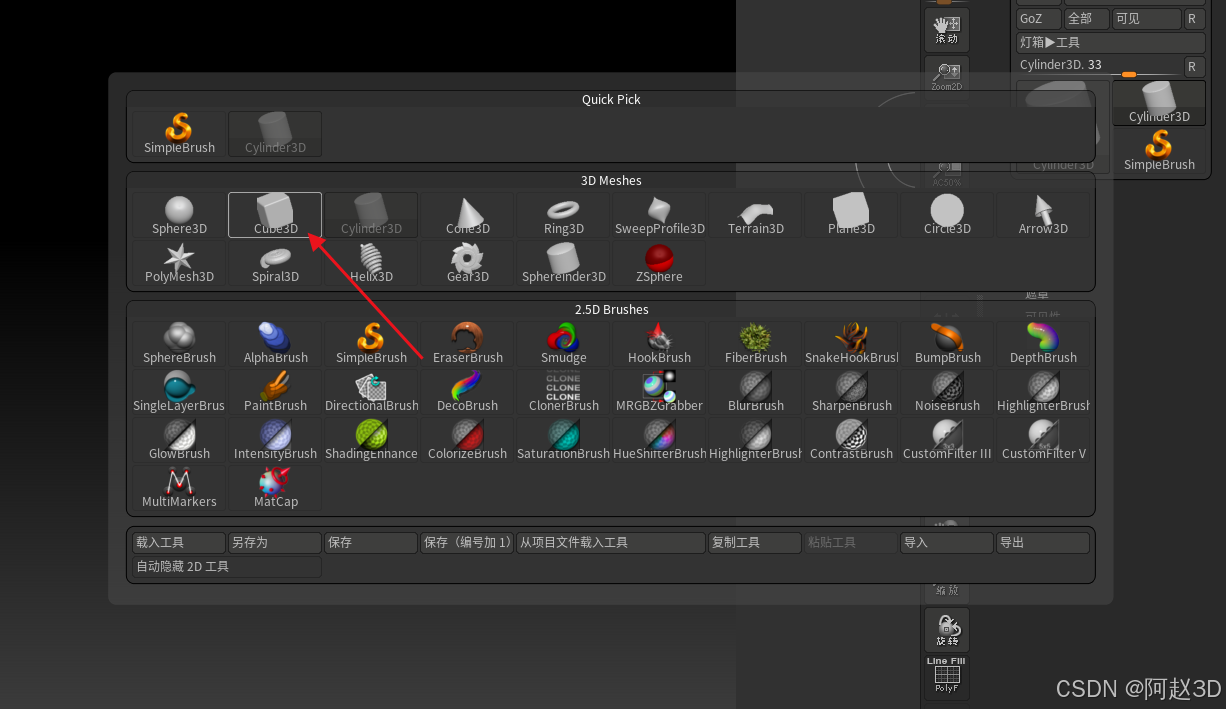1226x709 pixels.
Task: Choose the SphereBrush 2.5D brush
Action: 179,344
